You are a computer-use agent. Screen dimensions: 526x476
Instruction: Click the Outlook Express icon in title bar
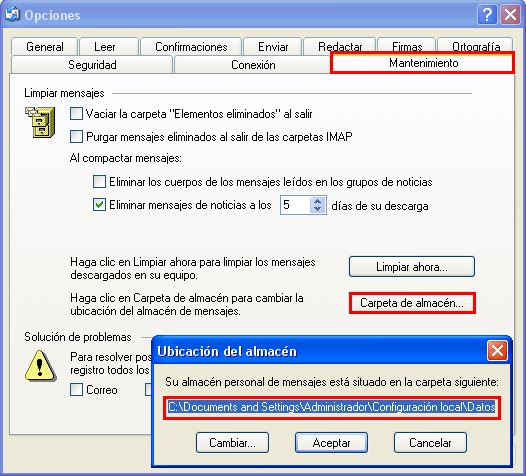tap(12, 14)
